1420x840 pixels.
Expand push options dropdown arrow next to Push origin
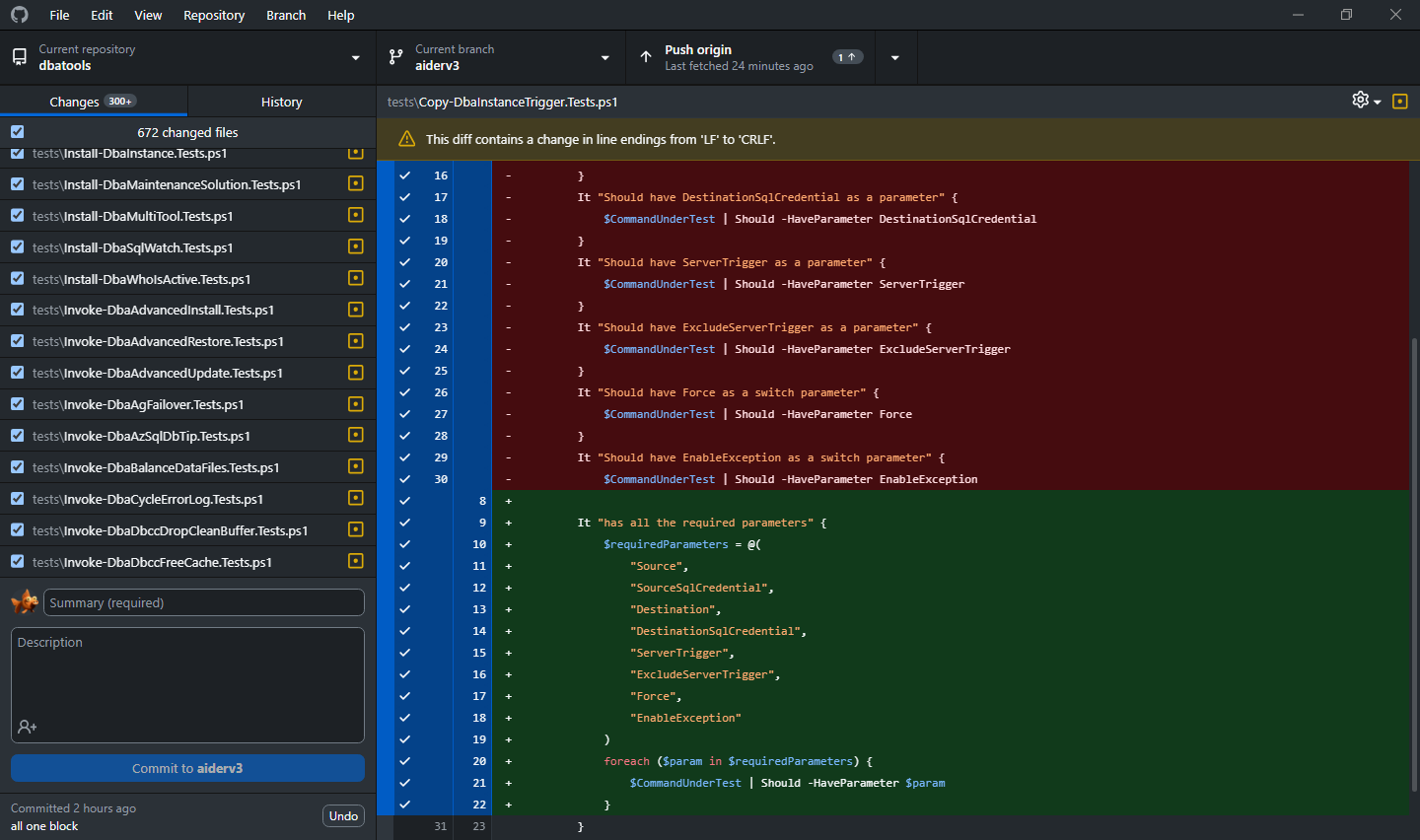pyautogui.click(x=894, y=57)
